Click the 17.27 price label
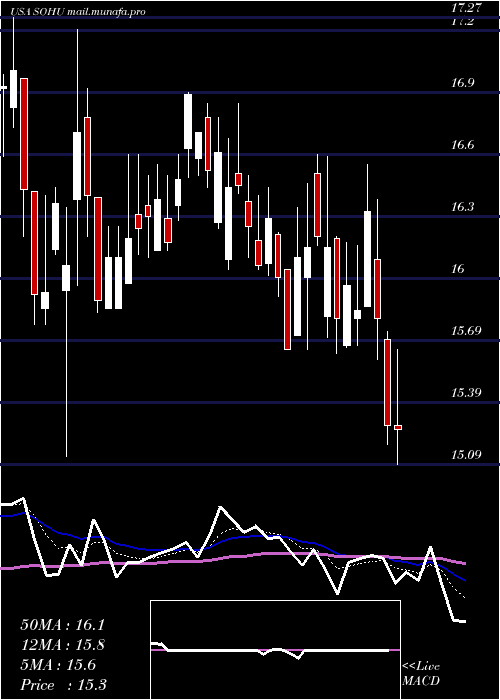The image size is (500, 700). (x=466, y=8)
